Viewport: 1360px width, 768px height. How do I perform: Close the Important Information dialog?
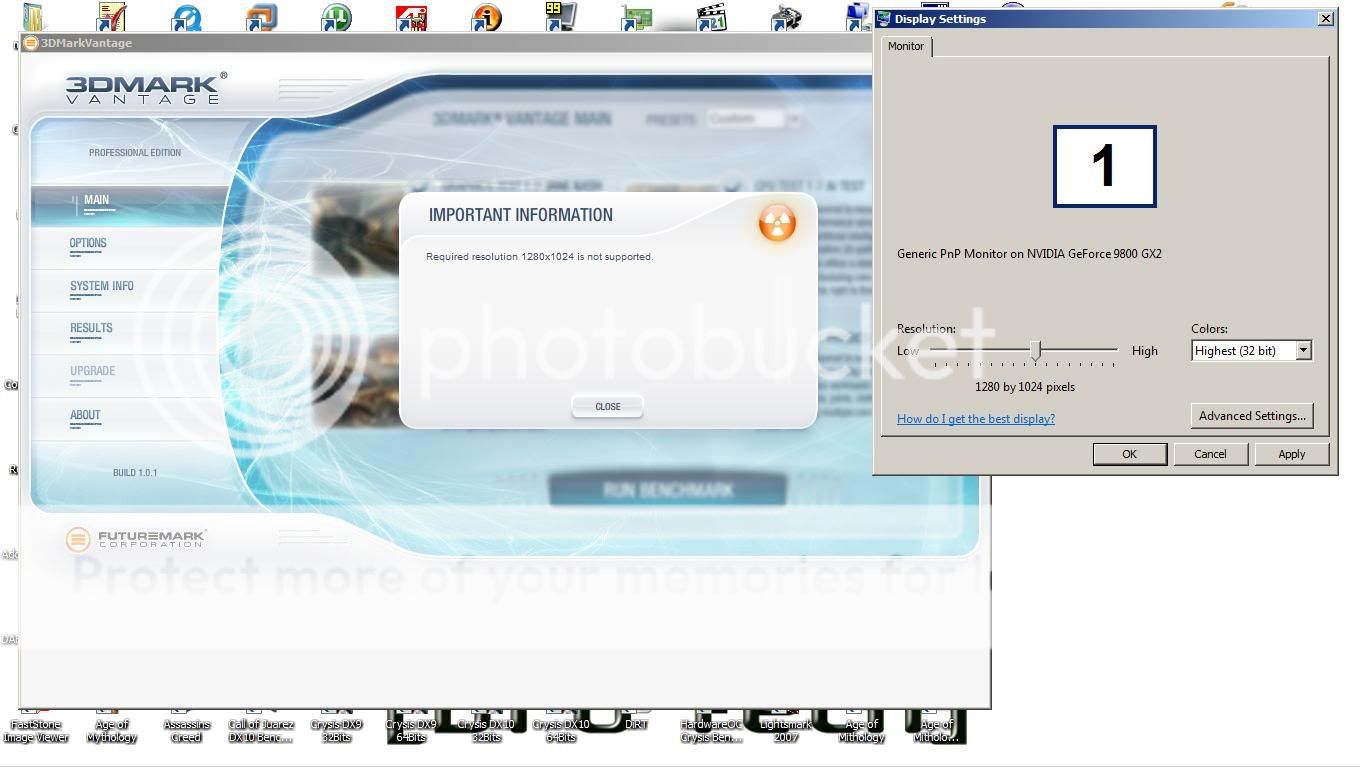coord(608,406)
